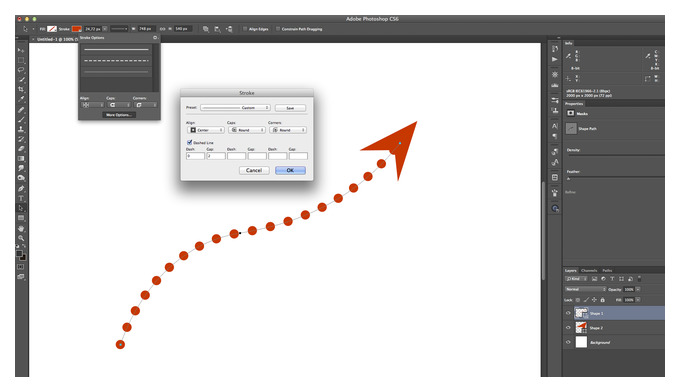Screen dimensions: 680x392
Task: Enable the Align Edges checkbox
Action: click(x=245, y=29)
